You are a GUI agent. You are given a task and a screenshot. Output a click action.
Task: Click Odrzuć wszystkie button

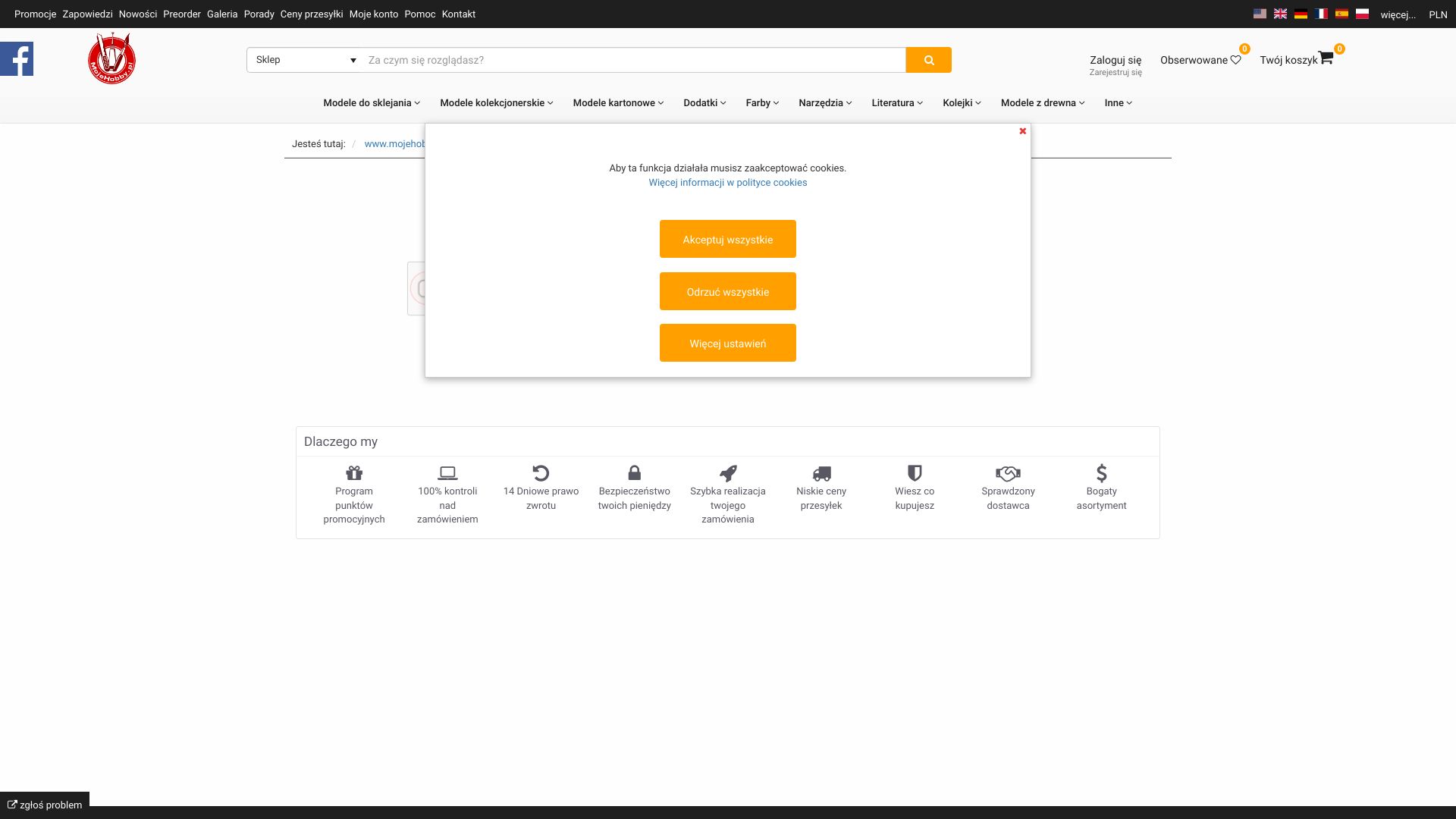[x=728, y=291]
